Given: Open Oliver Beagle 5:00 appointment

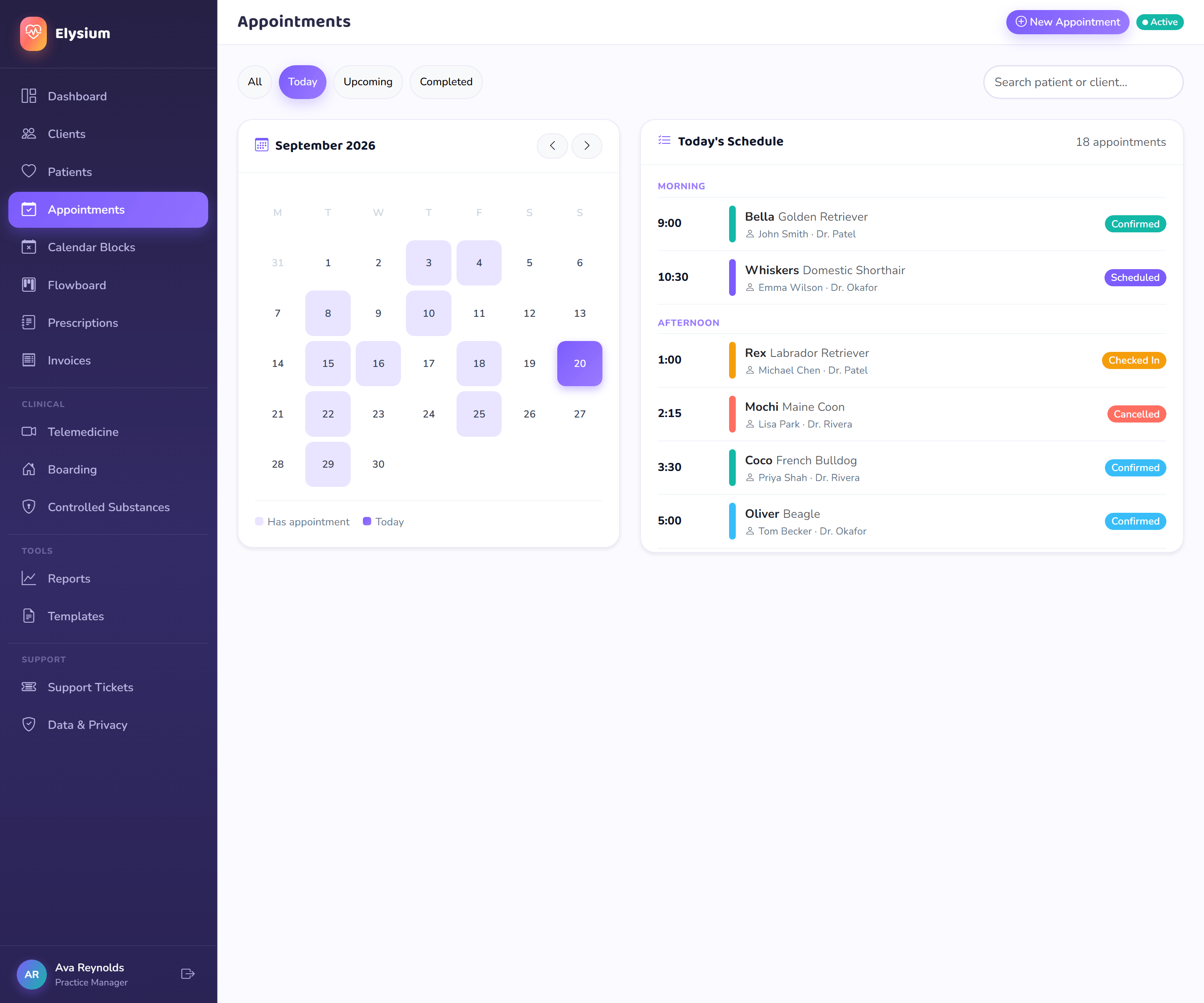Looking at the screenshot, I should click(x=912, y=521).
